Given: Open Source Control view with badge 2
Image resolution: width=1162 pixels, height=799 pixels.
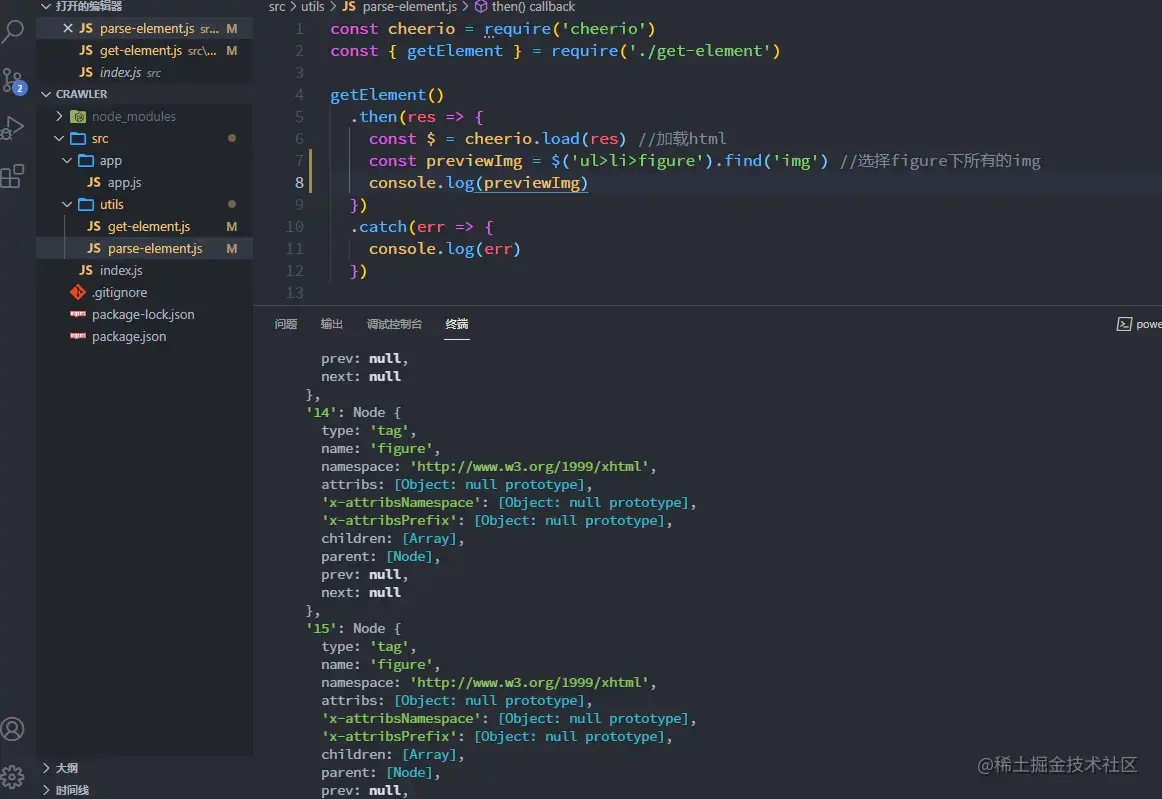Looking at the screenshot, I should (x=13, y=80).
